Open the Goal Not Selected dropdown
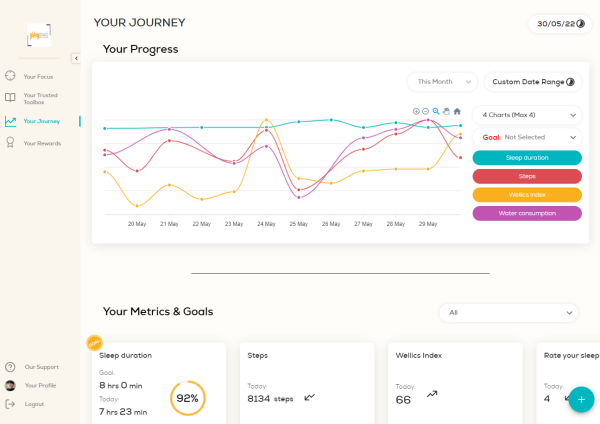600x424 pixels. click(x=525, y=137)
